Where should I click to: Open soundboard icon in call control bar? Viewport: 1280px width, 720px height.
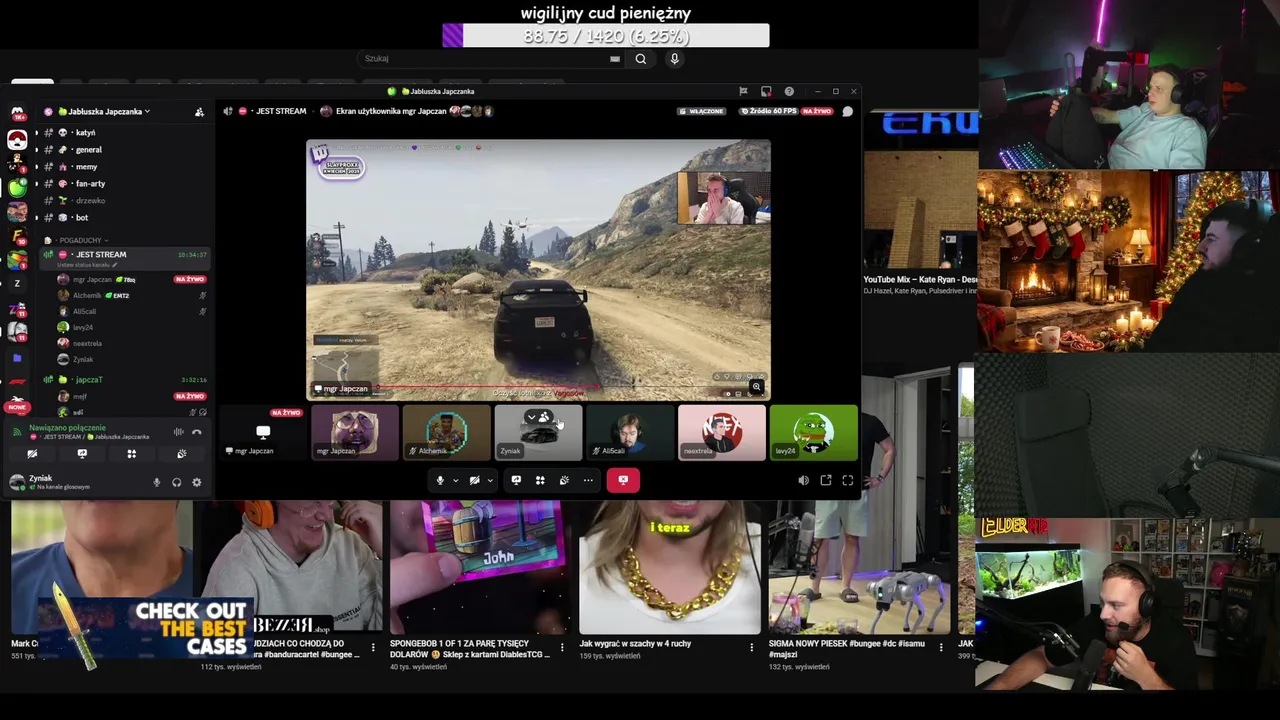click(x=564, y=480)
